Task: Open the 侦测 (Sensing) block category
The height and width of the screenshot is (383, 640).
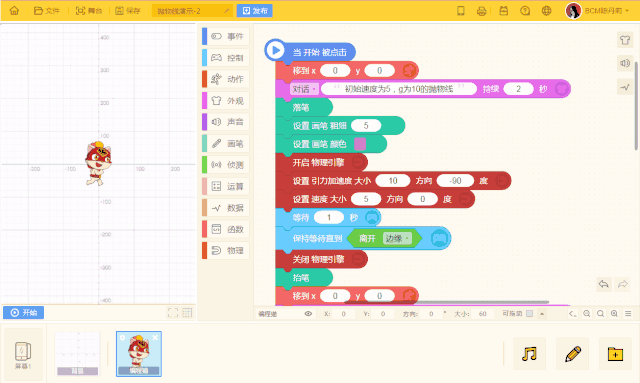Action: click(x=226, y=165)
